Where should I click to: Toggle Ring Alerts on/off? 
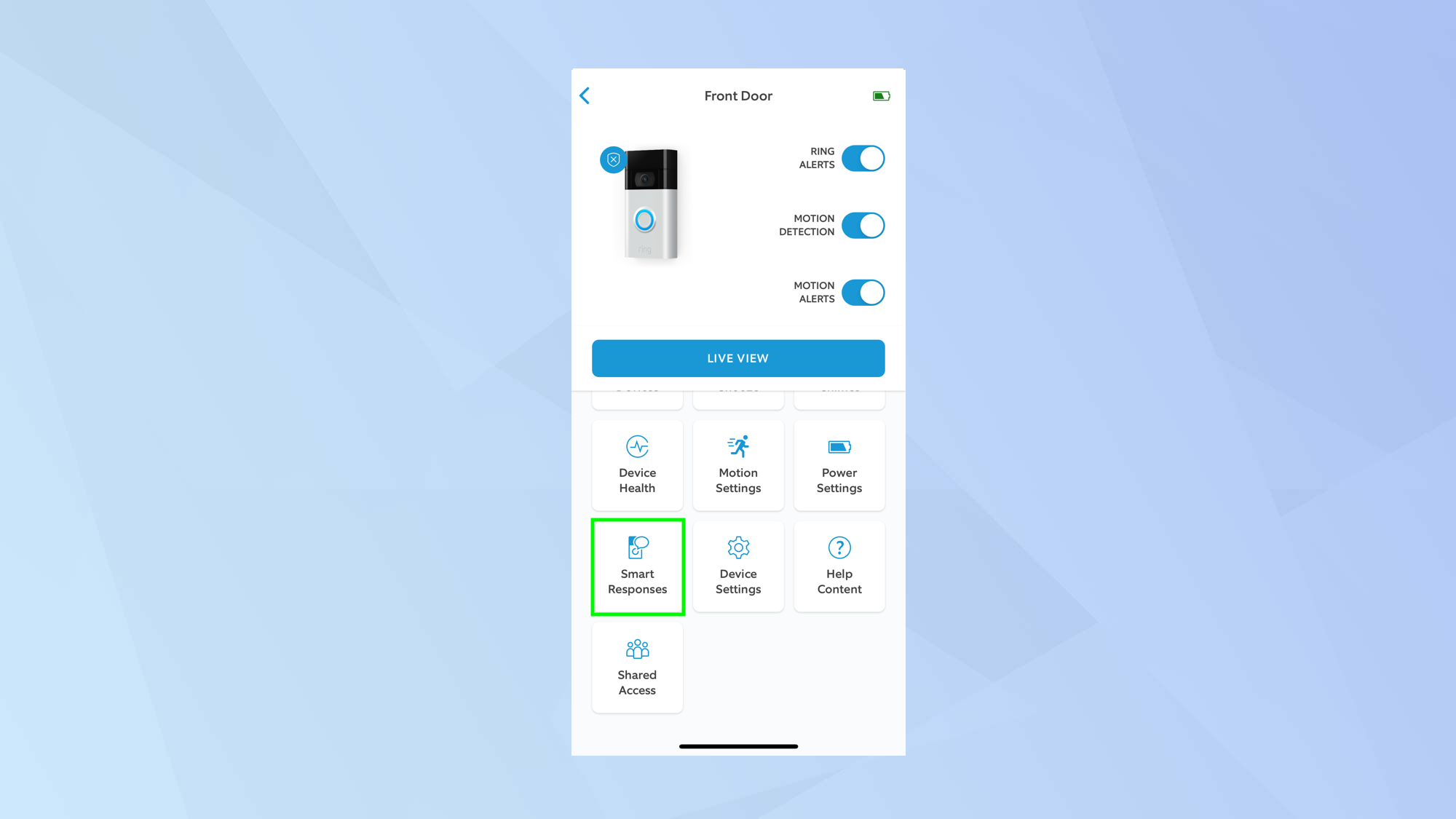(x=863, y=157)
